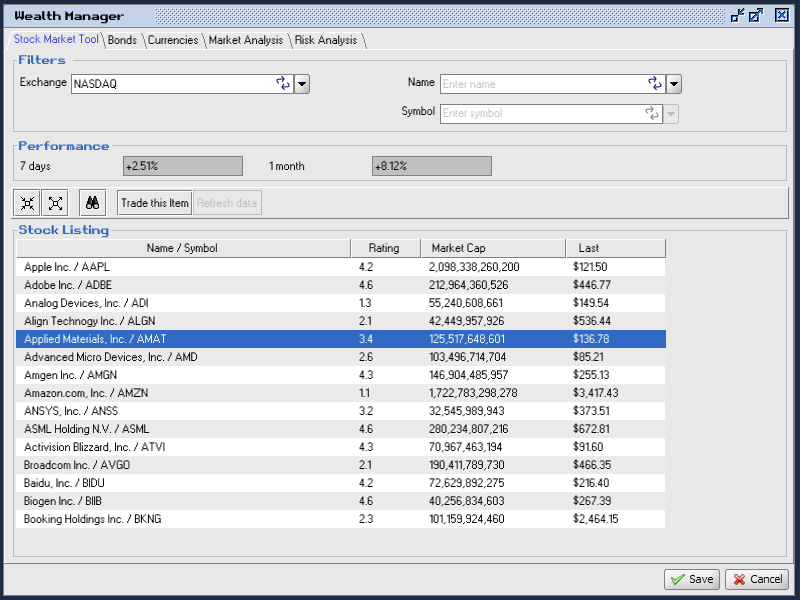
Task: Click the last price $216.40
Action: click(x=591, y=483)
